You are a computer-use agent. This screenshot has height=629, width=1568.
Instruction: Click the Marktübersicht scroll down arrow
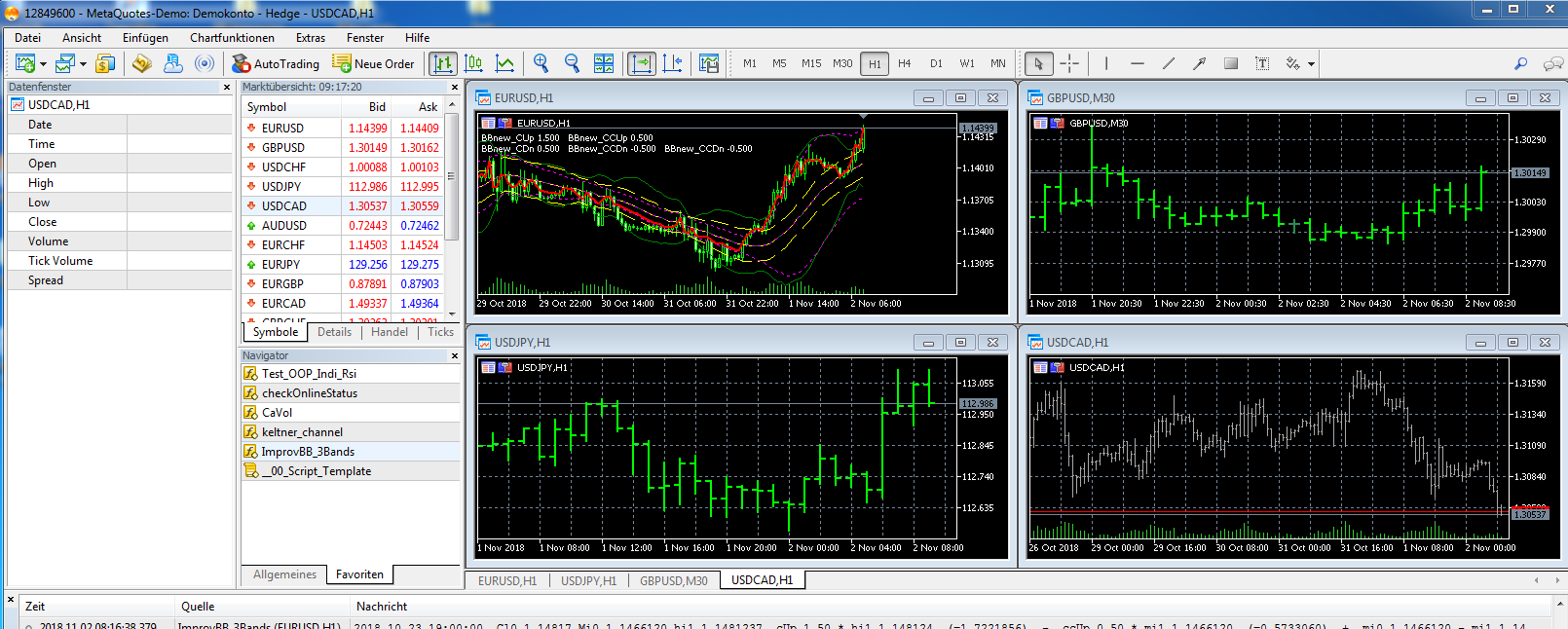tap(452, 314)
